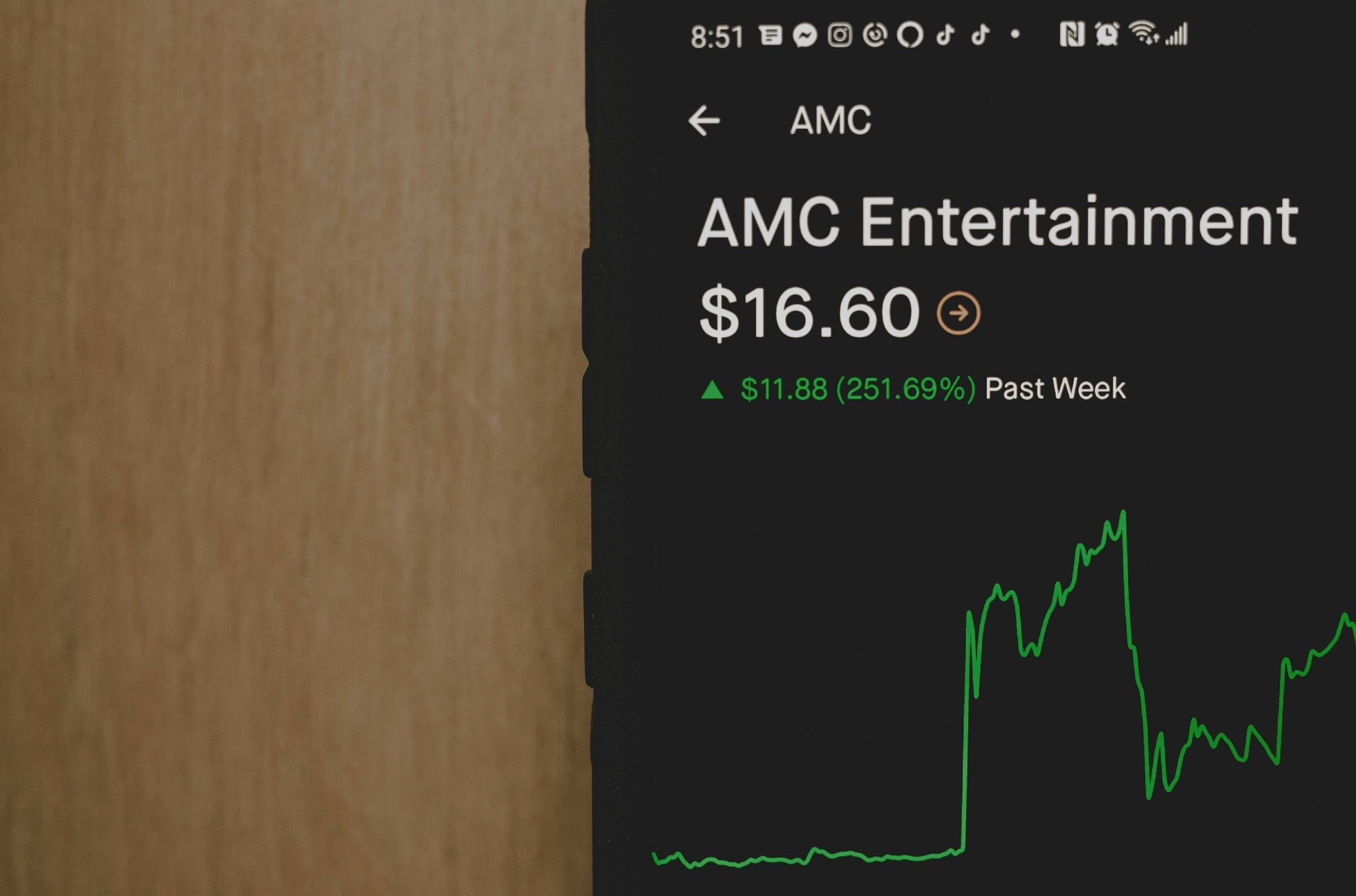Tap the message notification icon after the clock
Viewport: 1356px width, 896px height.
770,36
